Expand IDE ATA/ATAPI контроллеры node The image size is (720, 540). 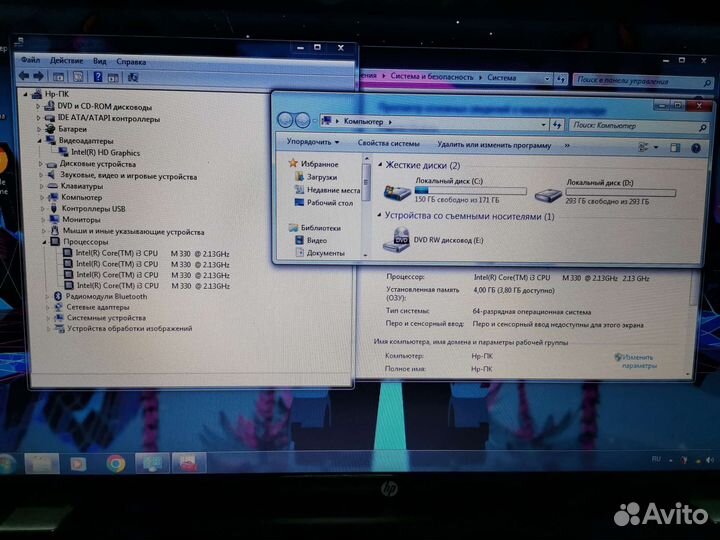point(39,118)
